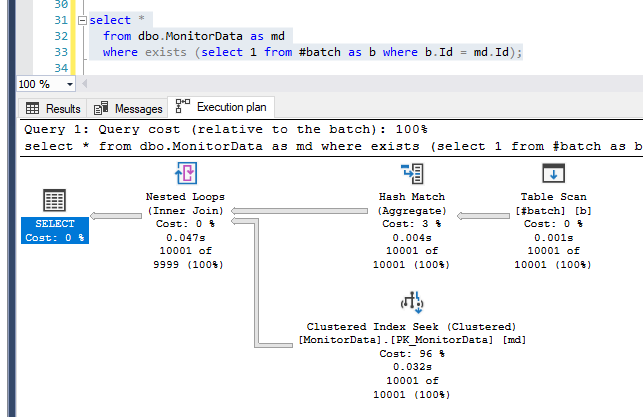Viewport: 643px width, 417px height.
Task: Click line number 32 in the editor
Action: (61, 36)
